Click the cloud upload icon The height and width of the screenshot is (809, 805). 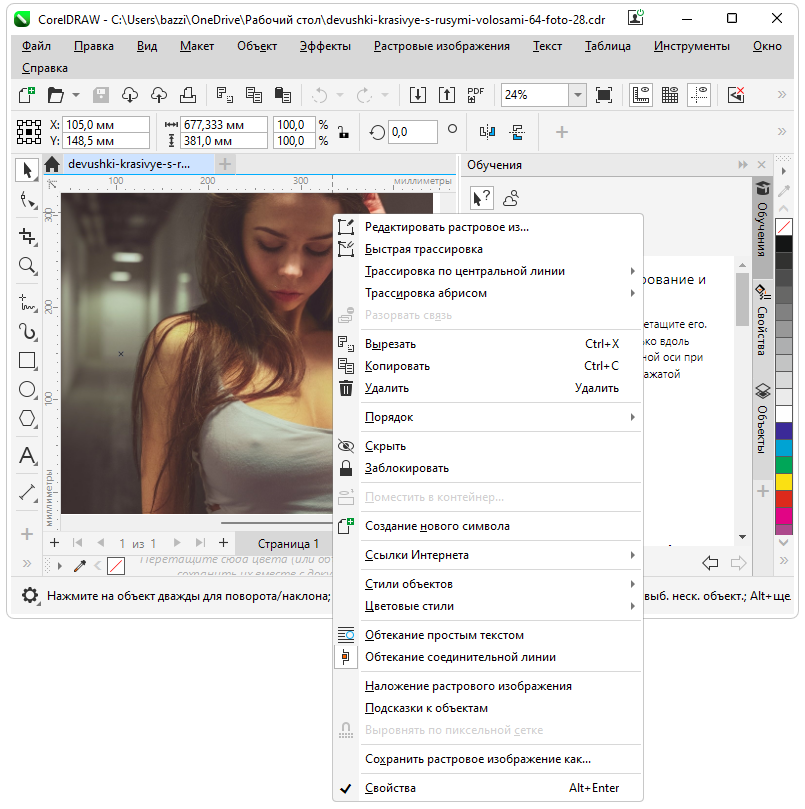[158, 95]
